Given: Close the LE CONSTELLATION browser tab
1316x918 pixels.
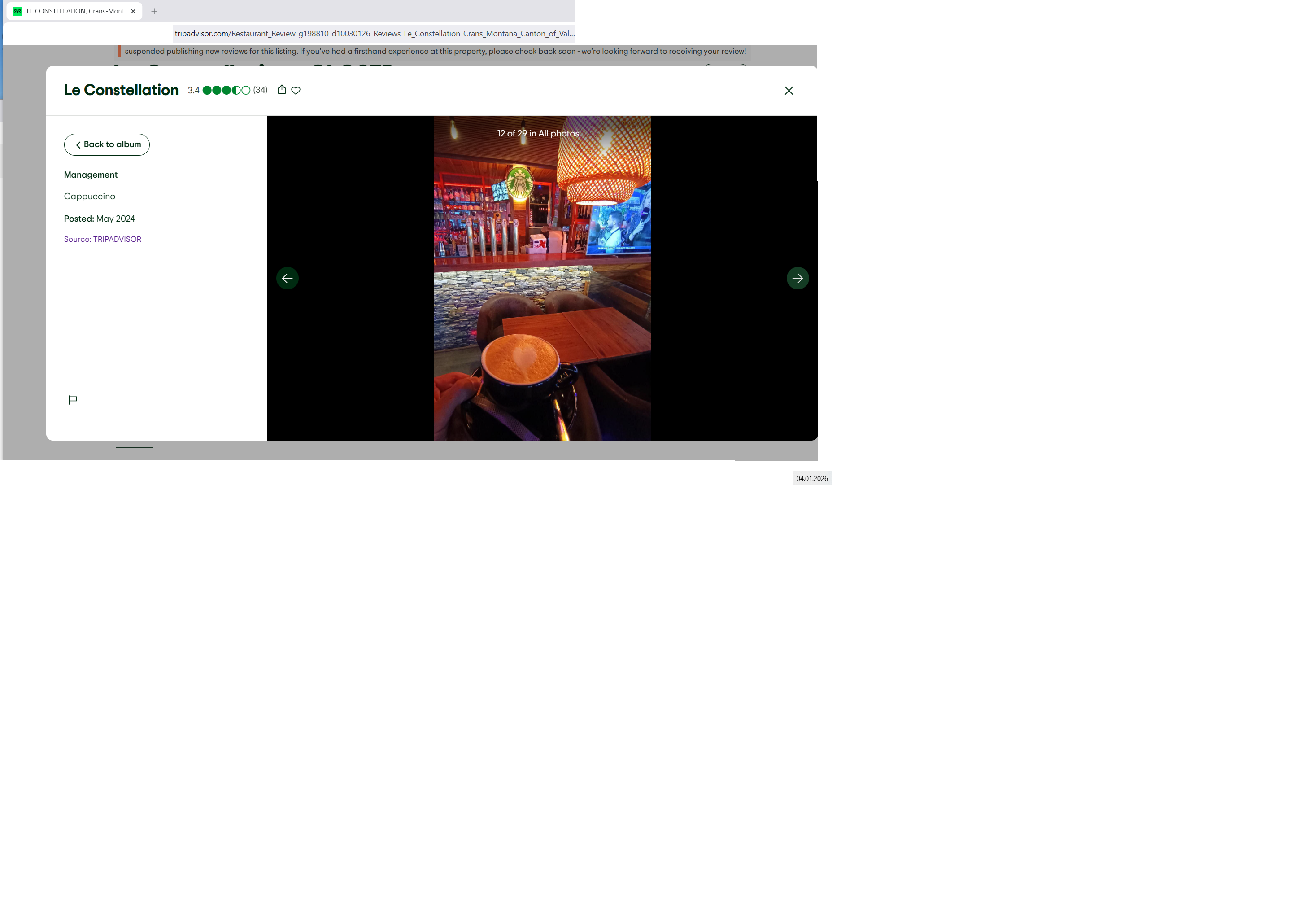Looking at the screenshot, I should pos(133,11).
